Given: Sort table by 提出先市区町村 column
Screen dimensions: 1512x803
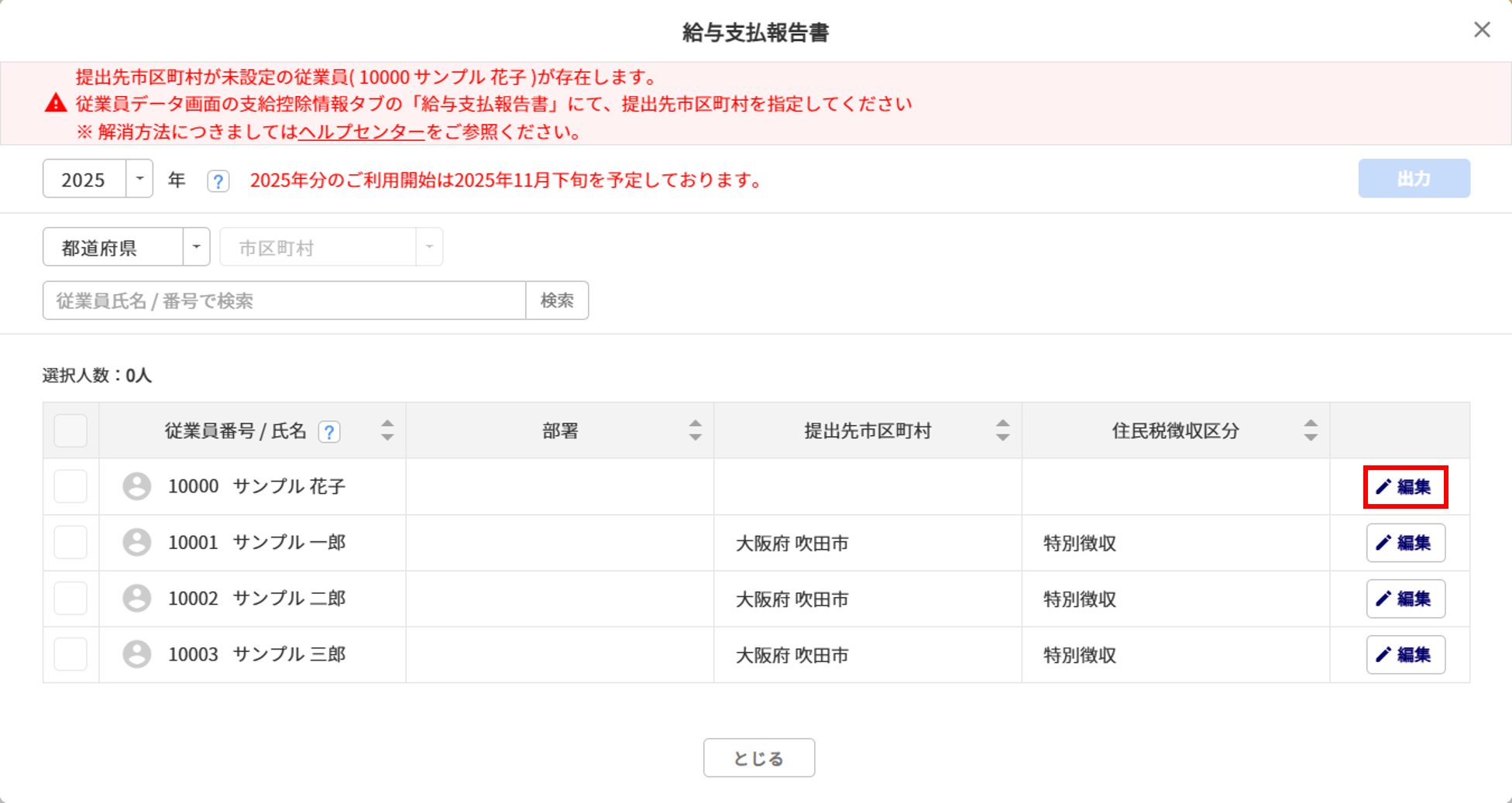Looking at the screenshot, I should (x=1002, y=431).
